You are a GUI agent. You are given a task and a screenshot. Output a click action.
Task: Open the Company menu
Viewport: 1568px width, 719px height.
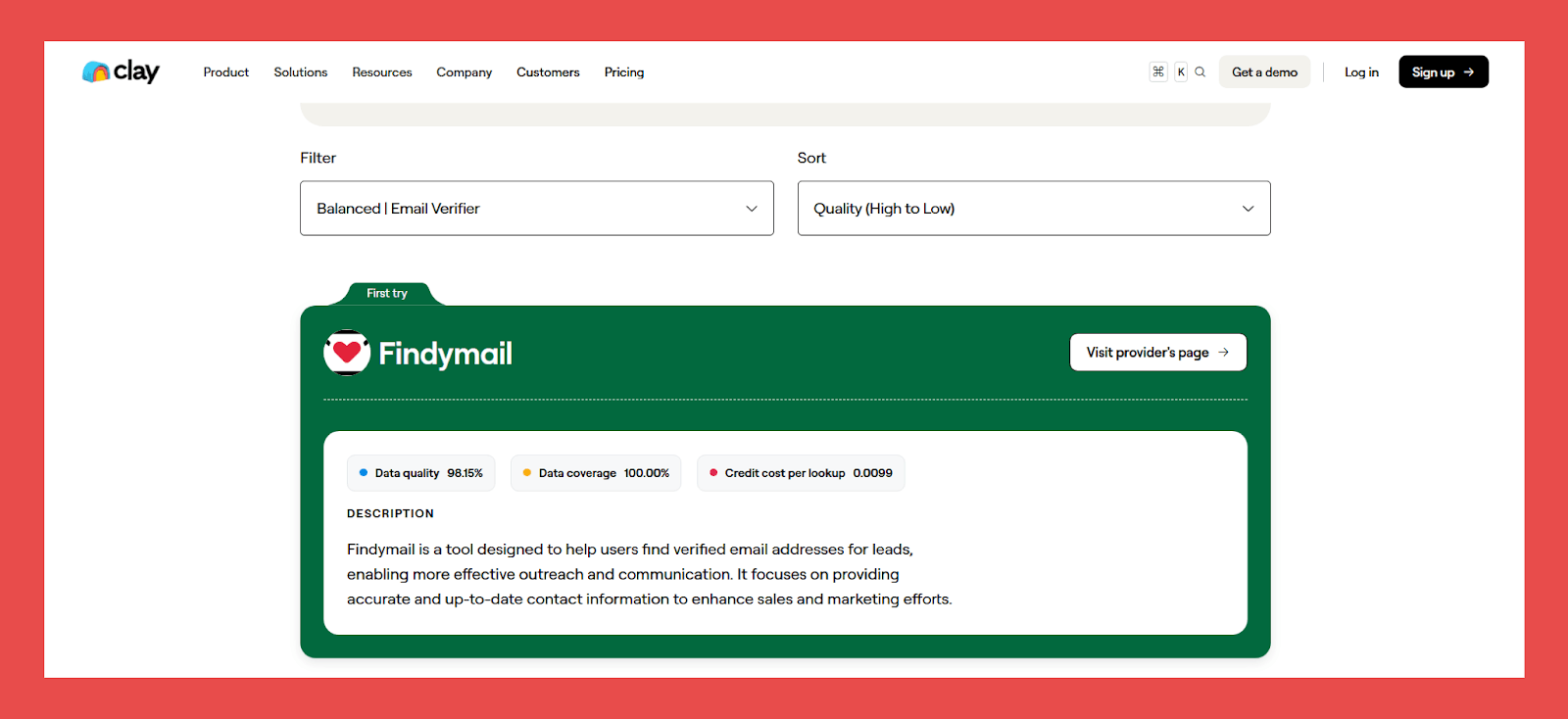coord(465,72)
